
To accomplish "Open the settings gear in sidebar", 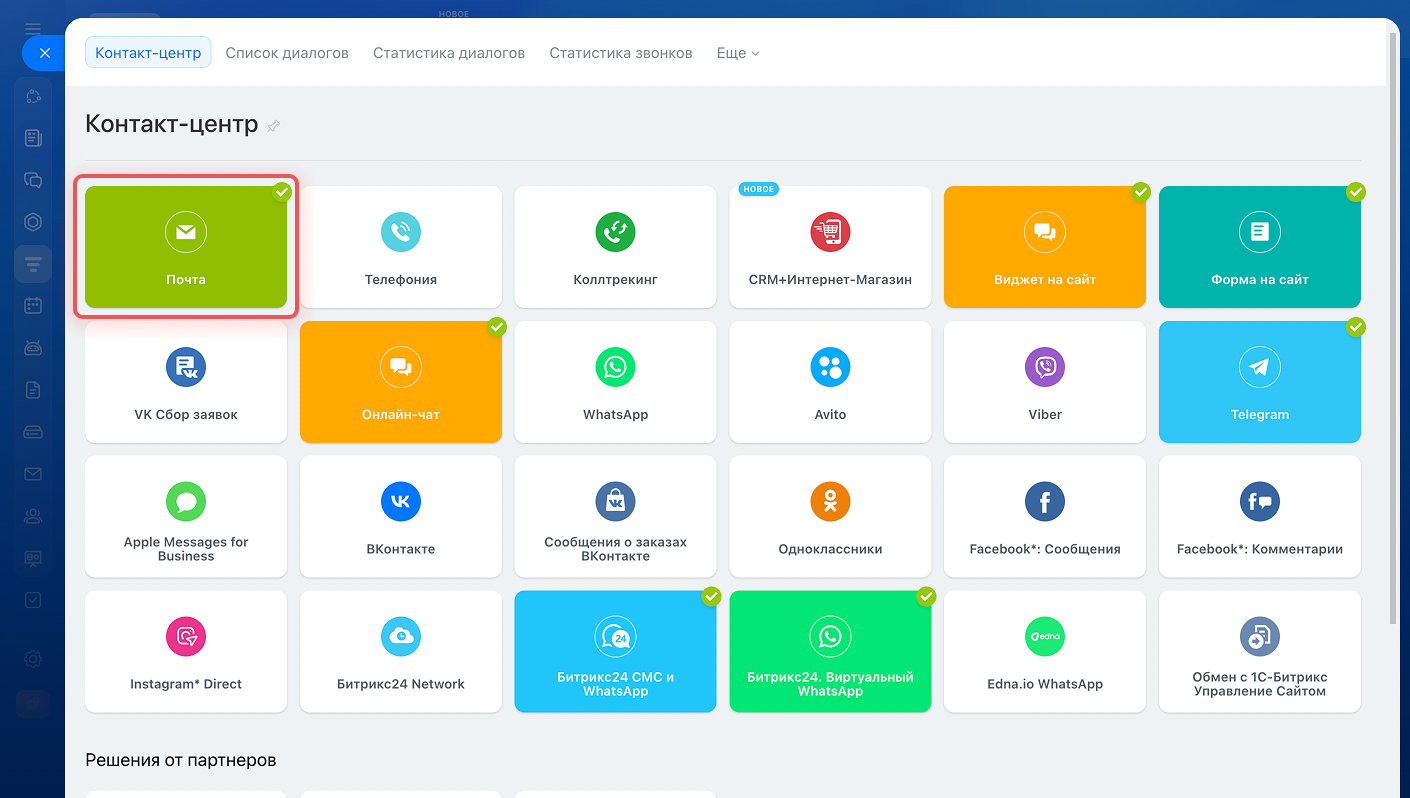I will [33, 659].
